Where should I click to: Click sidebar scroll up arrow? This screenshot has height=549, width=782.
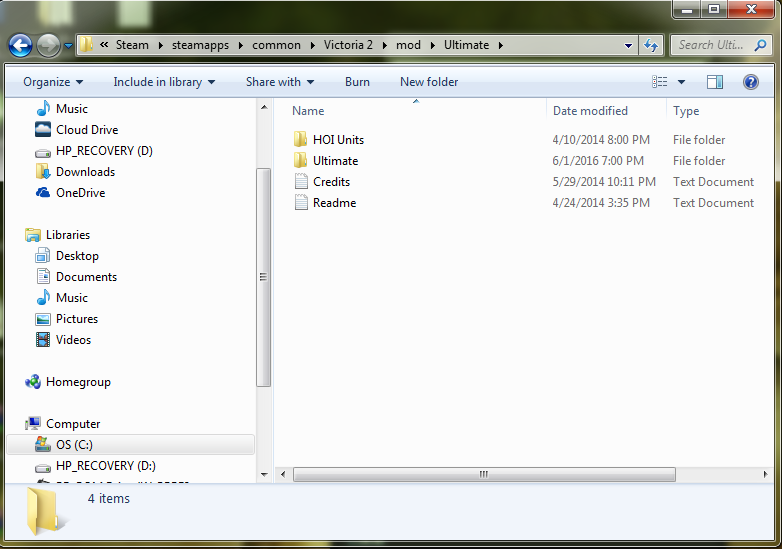[264, 107]
